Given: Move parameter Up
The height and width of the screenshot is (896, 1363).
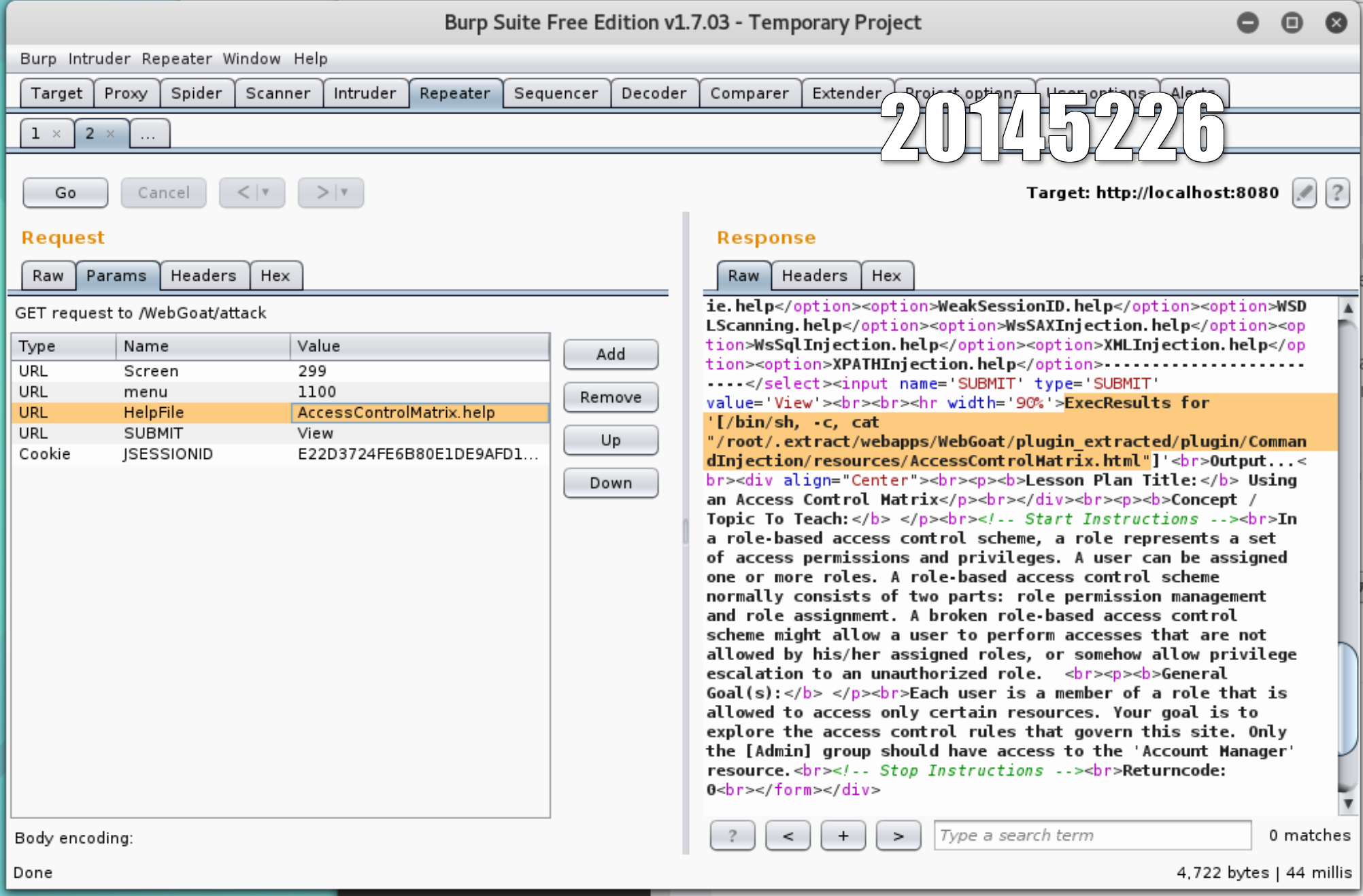Looking at the screenshot, I should 611,440.
